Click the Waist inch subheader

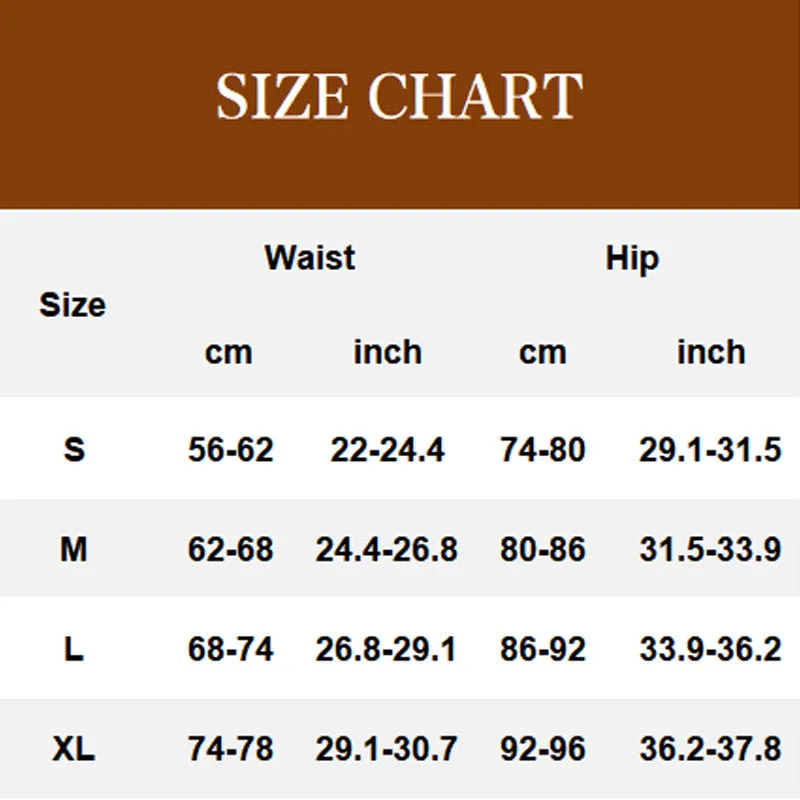click(388, 352)
